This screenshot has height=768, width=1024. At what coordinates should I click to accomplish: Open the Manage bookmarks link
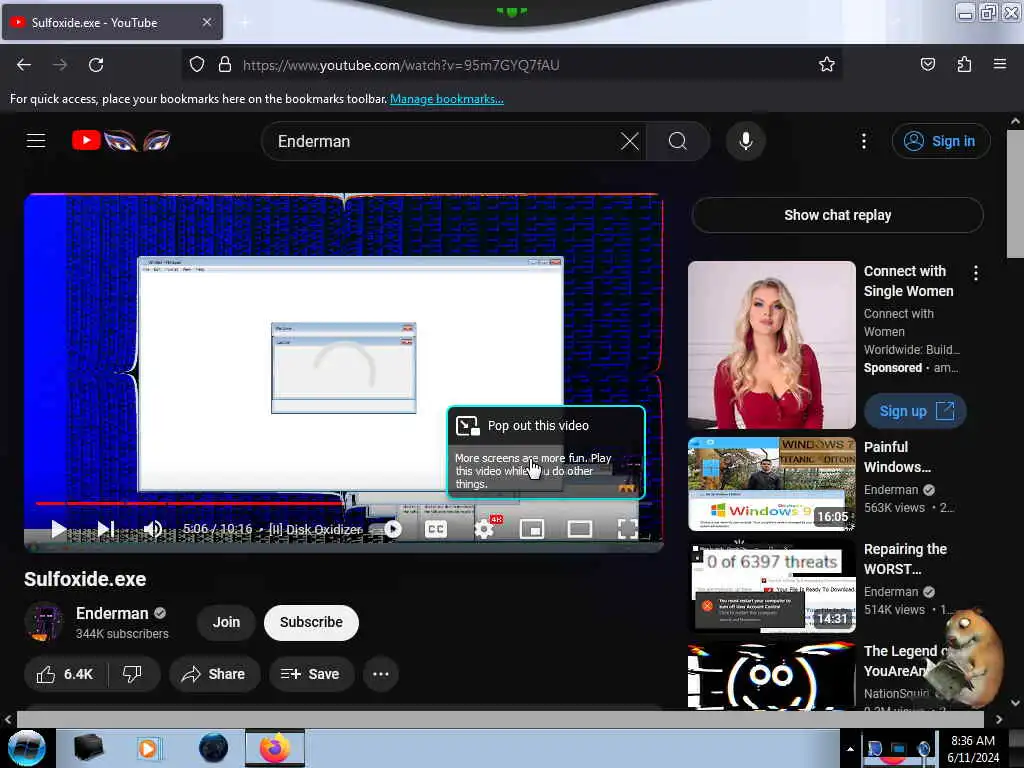[x=447, y=99]
